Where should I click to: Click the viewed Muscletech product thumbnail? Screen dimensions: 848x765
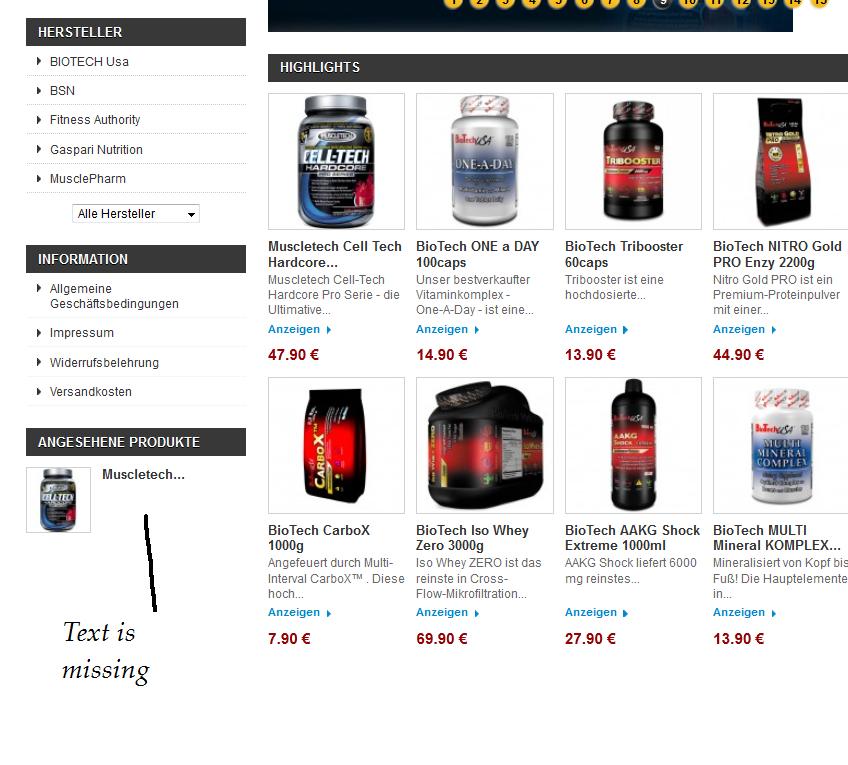pos(58,500)
